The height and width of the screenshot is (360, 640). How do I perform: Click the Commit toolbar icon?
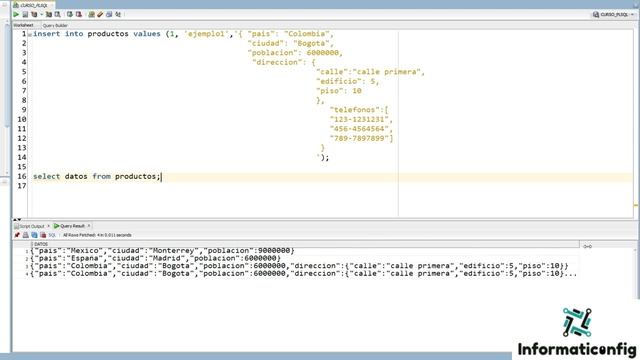70,14
